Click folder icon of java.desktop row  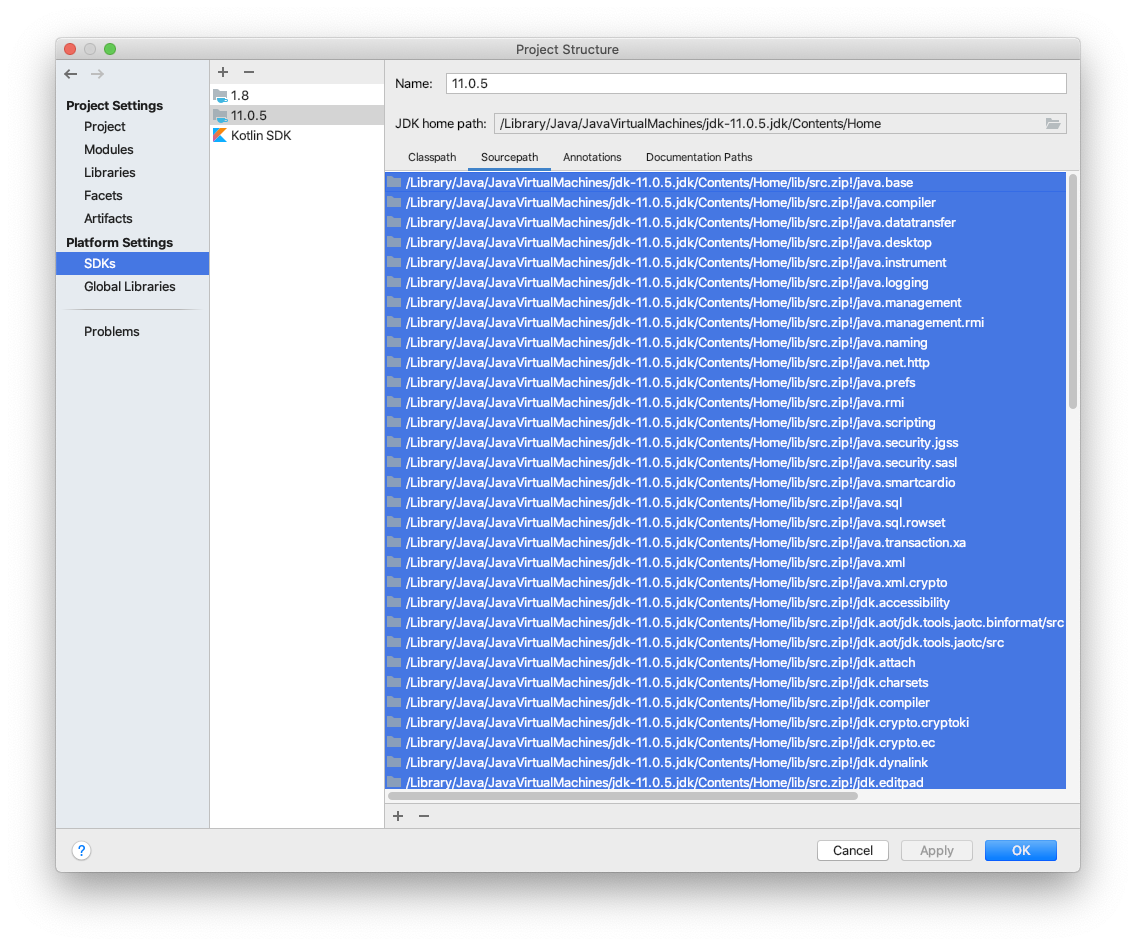tap(394, 242)
